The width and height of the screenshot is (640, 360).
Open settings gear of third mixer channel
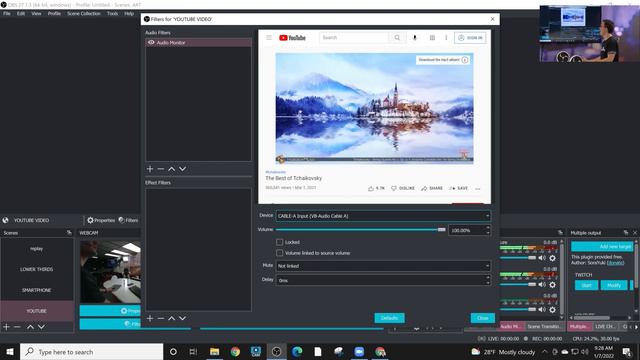tap(552, 309)
